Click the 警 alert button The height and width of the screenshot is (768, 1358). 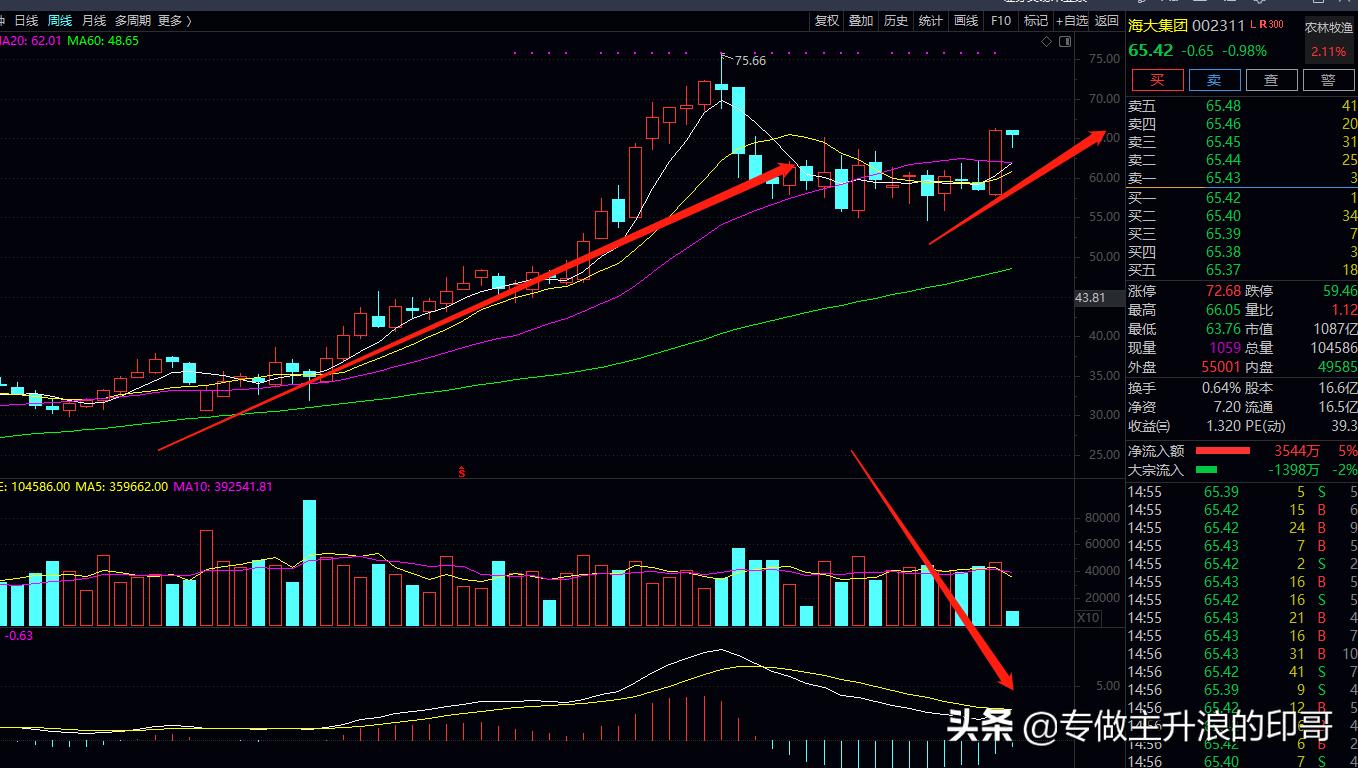pyautogui.click(x=1328, y=80)
